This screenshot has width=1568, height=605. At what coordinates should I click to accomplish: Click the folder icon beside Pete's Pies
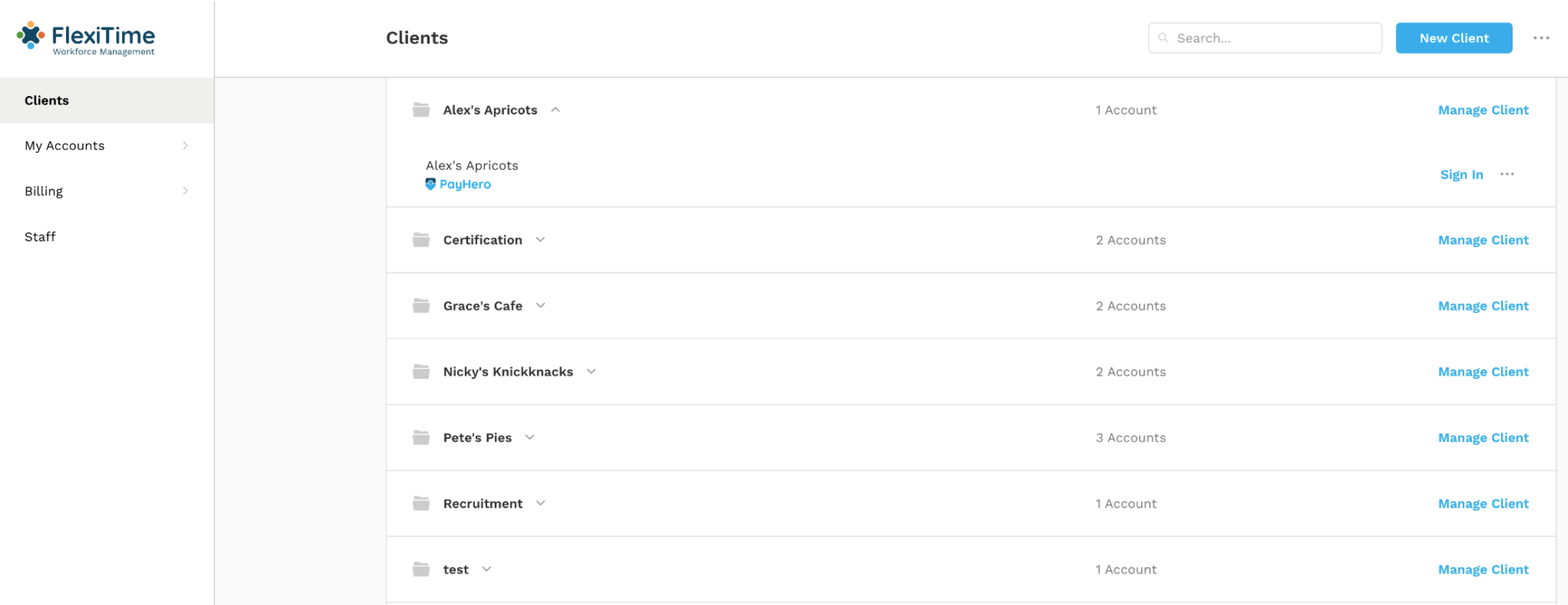(421, 437)
